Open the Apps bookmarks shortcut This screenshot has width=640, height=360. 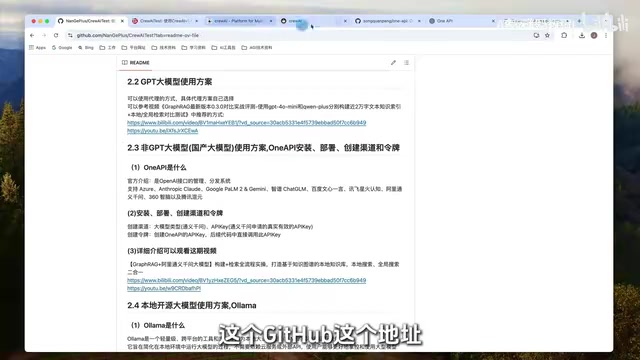point(38,48)
